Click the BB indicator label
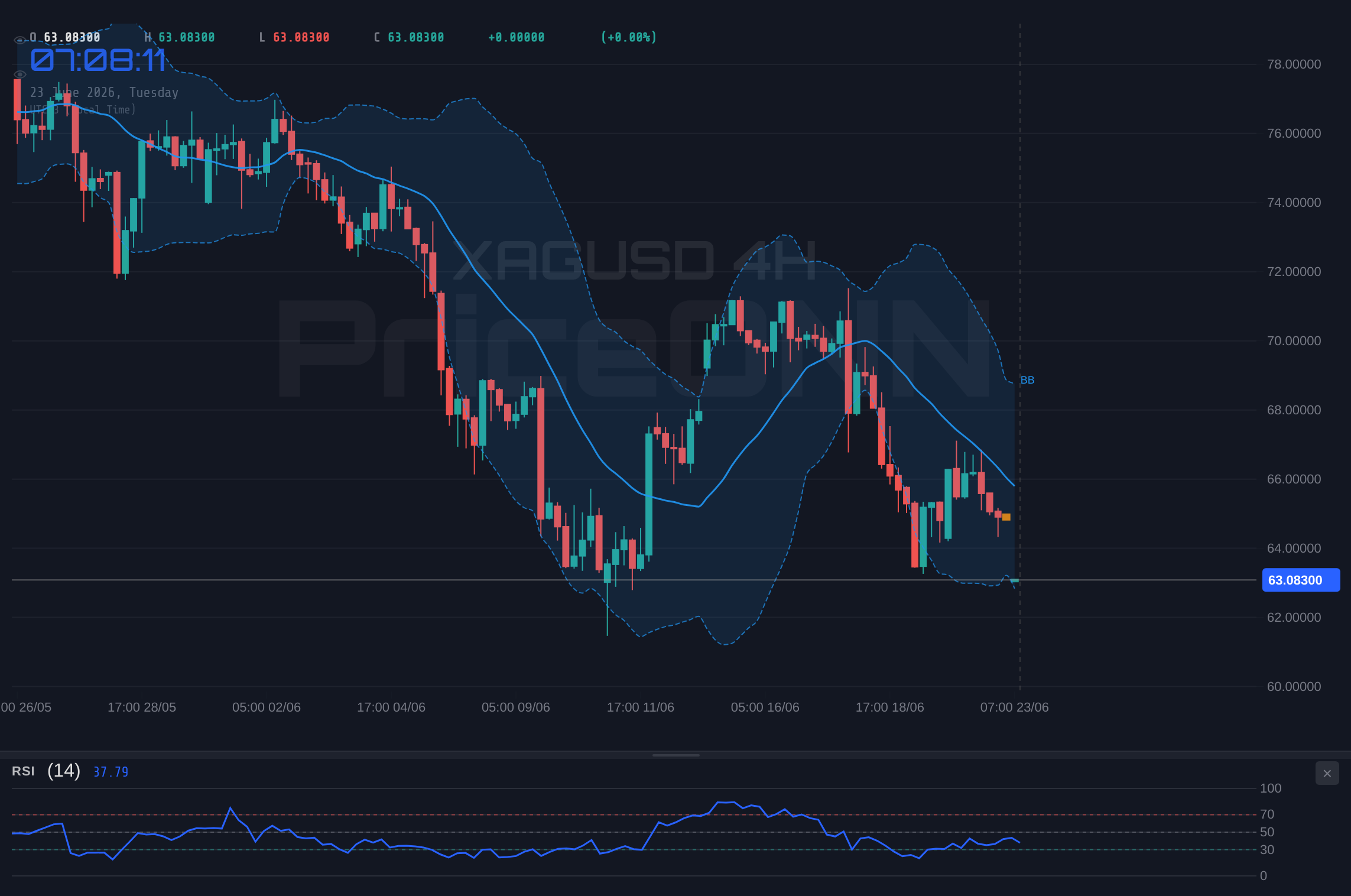Image resolution: width=1351 pixels, height=896 pixels. (1027, 380)
